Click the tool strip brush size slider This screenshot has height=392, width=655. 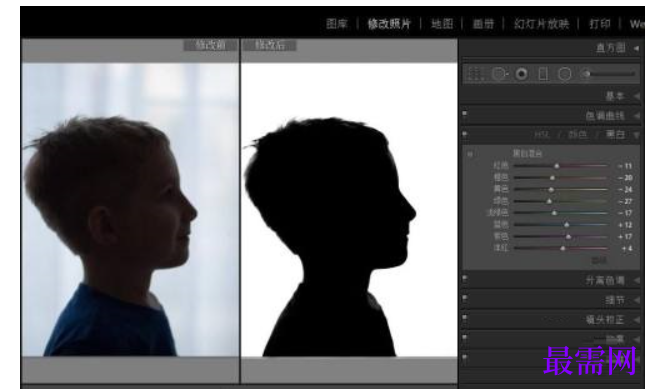(611, 74)
